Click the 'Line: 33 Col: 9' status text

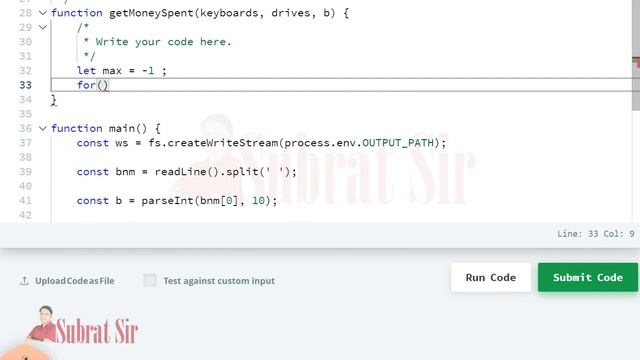click(x=596, y=234)
